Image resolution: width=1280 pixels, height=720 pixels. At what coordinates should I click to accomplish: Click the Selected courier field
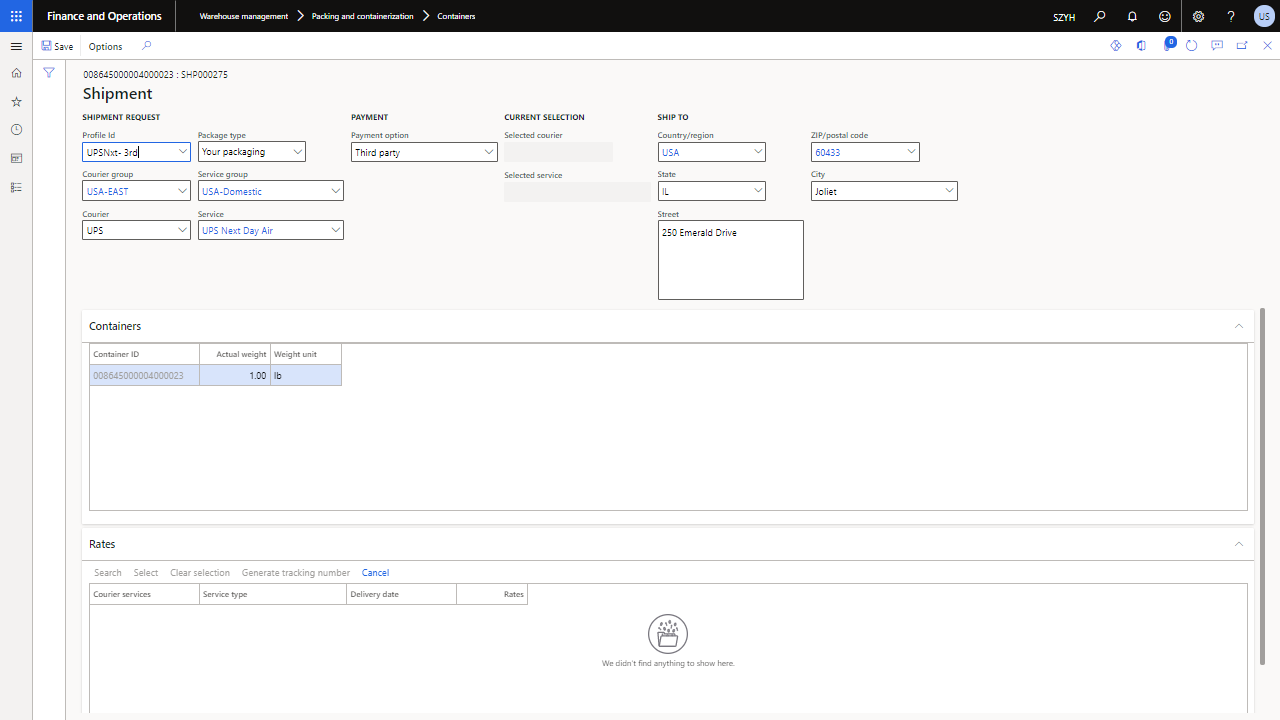[558, 152]
